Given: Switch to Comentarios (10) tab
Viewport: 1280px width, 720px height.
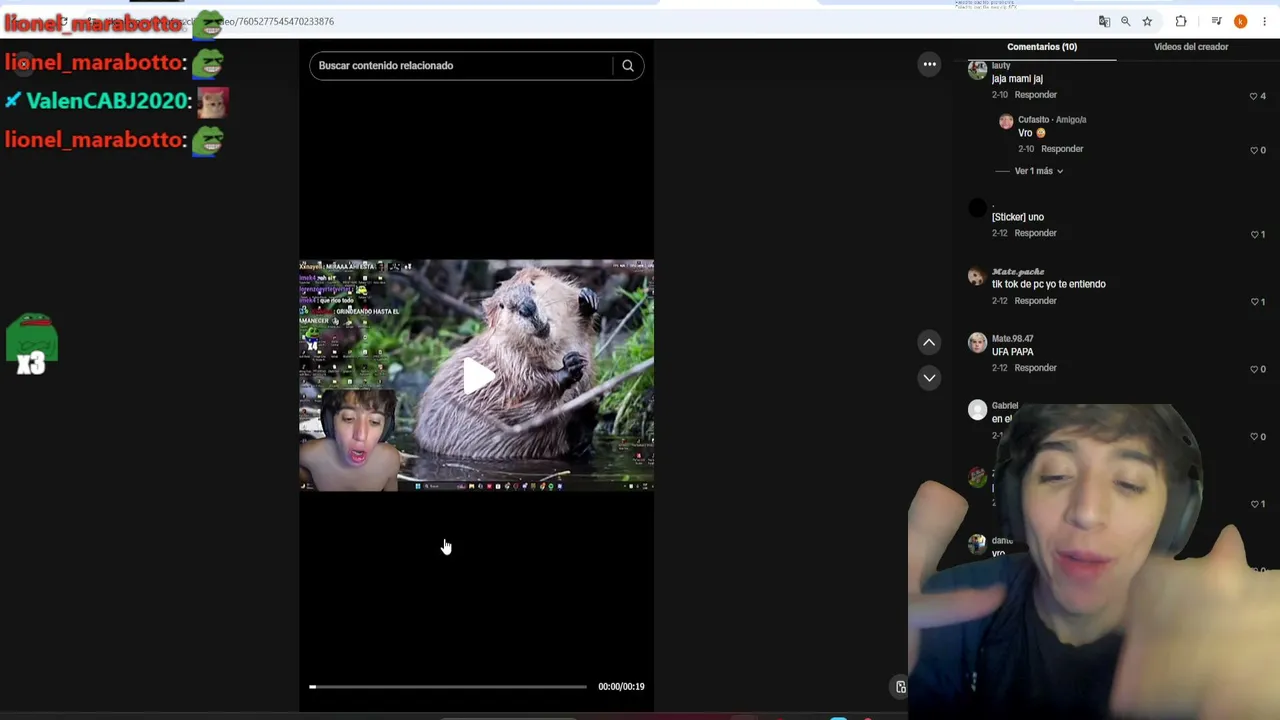Looking at the screenshot, I should 1042,47.
